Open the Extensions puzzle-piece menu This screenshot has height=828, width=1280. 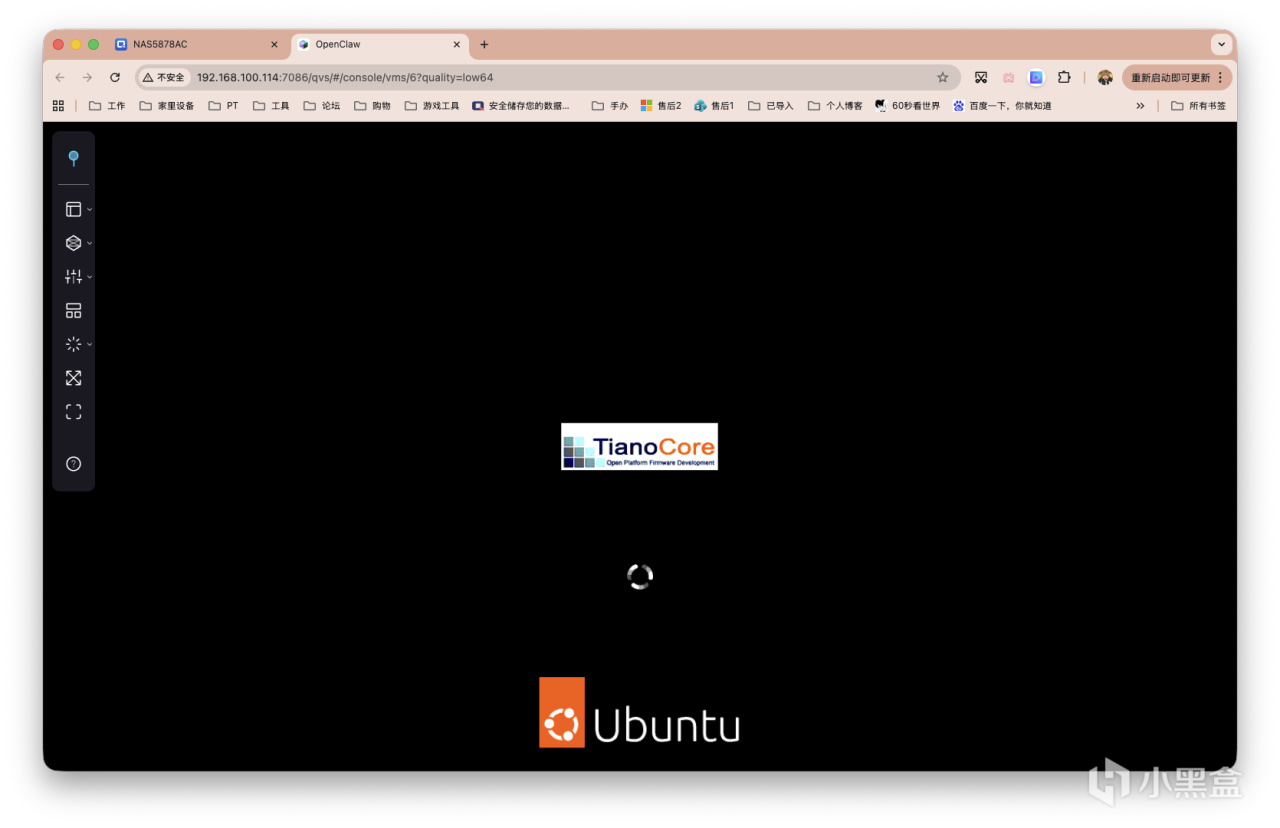tap(1064, 77)
